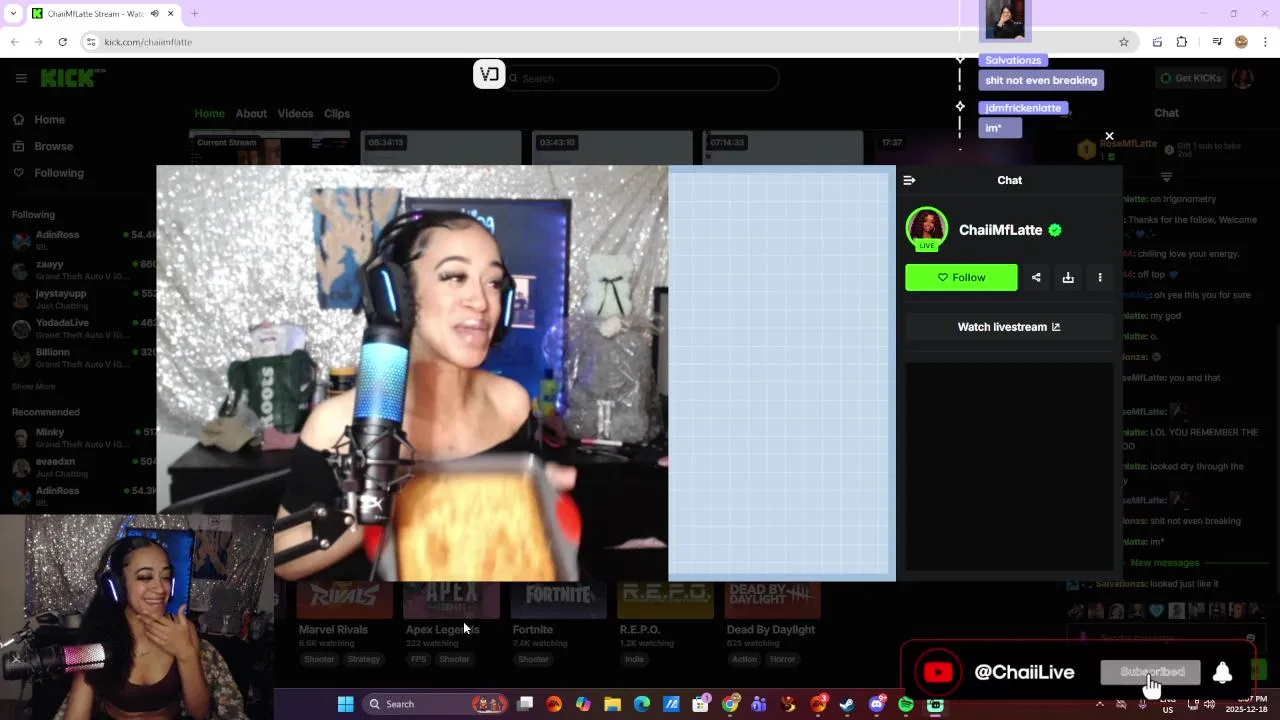Expand Show More under the Following list
This screenshot has width=1280, height=720.
tap(33, 386)
